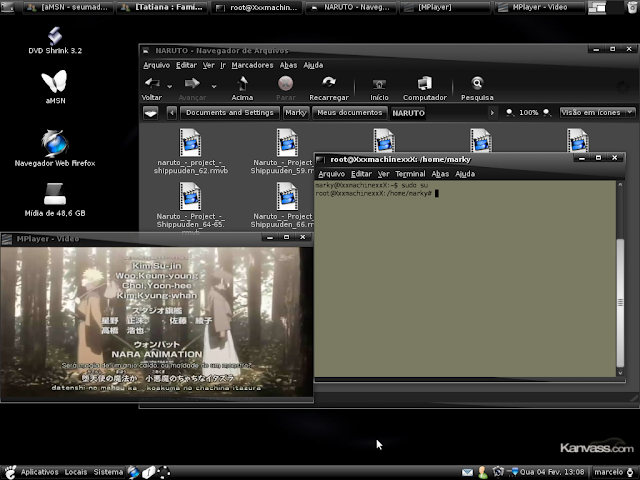The image size is (640, 480).
Task: Click terminal scrollbar down arrow
Action: click(x=620, y=373)
